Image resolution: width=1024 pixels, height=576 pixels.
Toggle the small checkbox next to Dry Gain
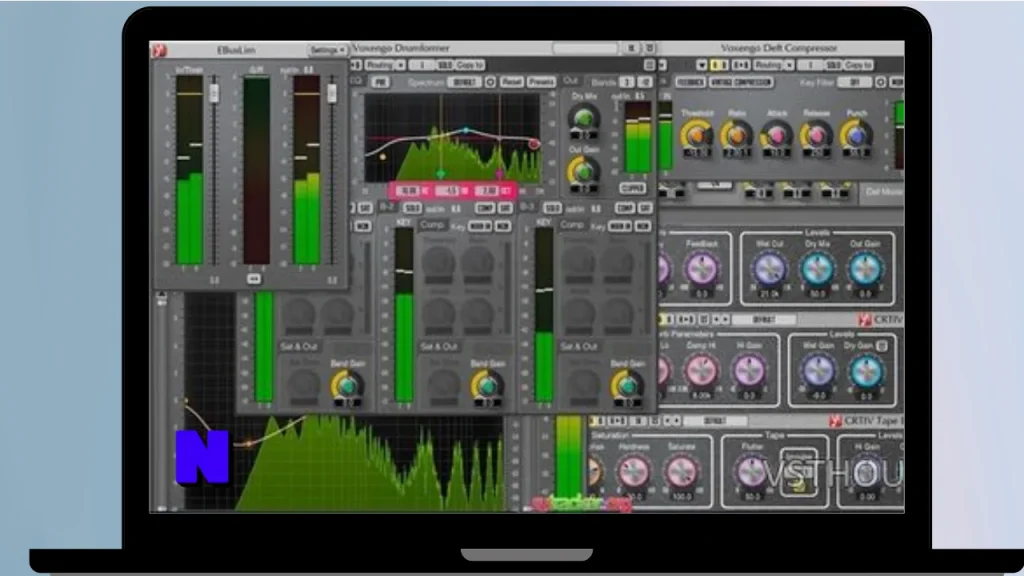point(882,345)
